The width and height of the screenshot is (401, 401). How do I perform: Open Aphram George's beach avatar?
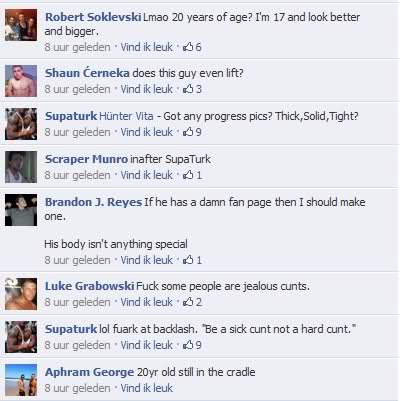click(21, 380)
